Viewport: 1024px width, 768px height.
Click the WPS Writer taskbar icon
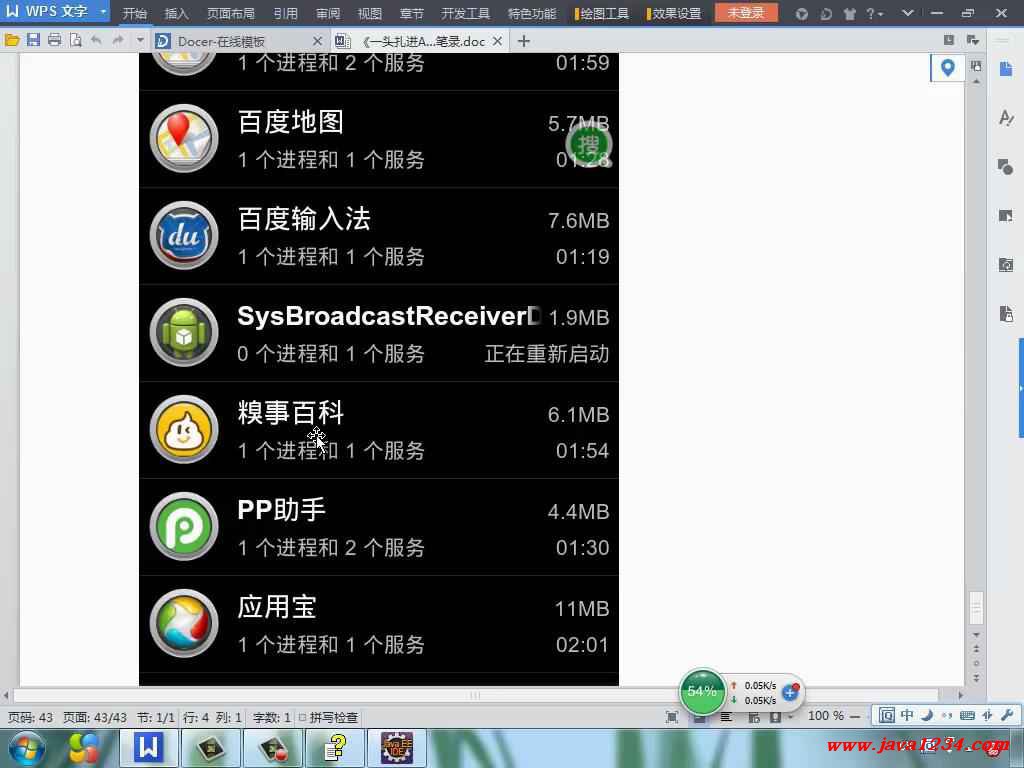[x=148, y=748]
